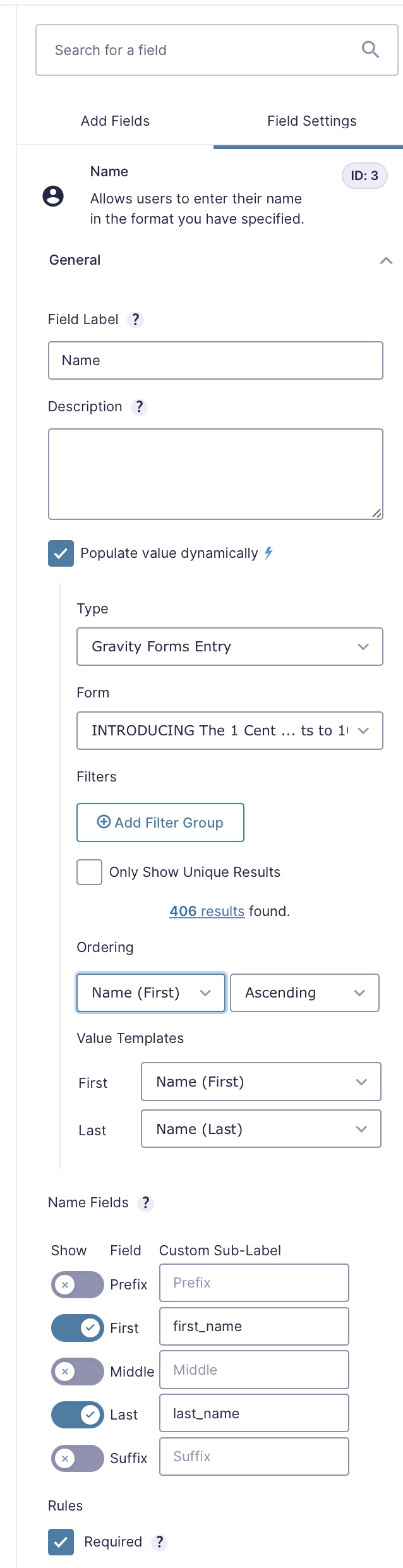Open the Ascending order dropdown
This screenshot has width=403, height=1568.
(x=304, y=992)
